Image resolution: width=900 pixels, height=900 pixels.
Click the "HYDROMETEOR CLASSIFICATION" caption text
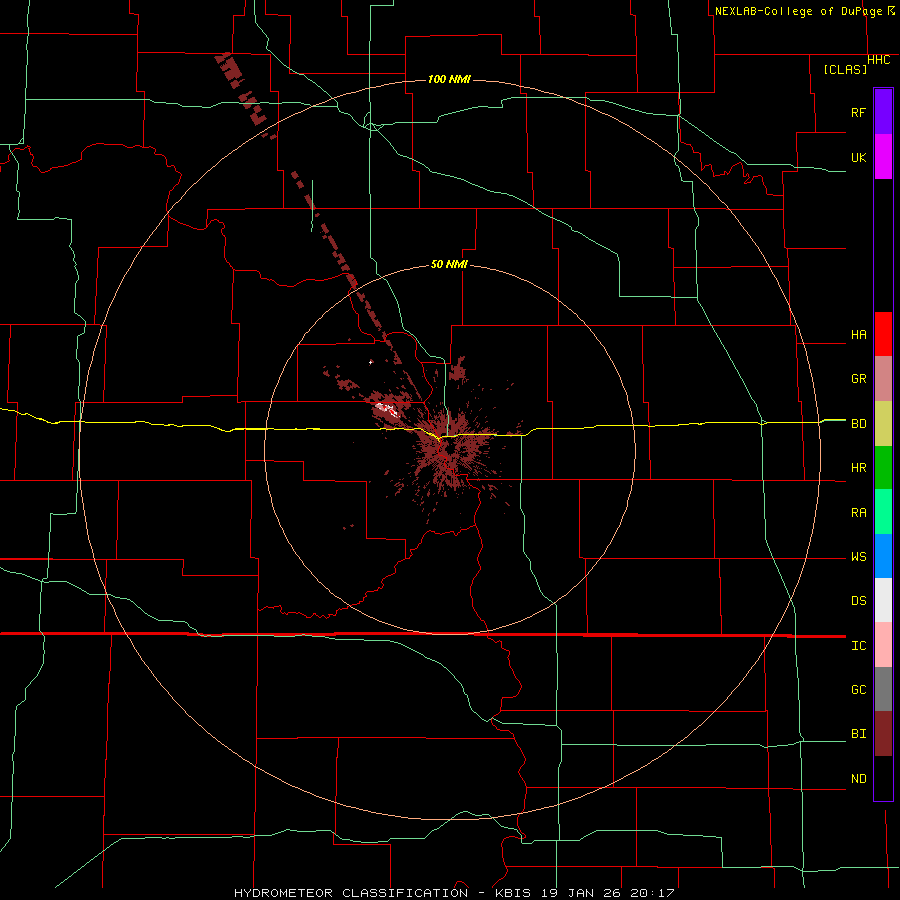tap(351, 893)
